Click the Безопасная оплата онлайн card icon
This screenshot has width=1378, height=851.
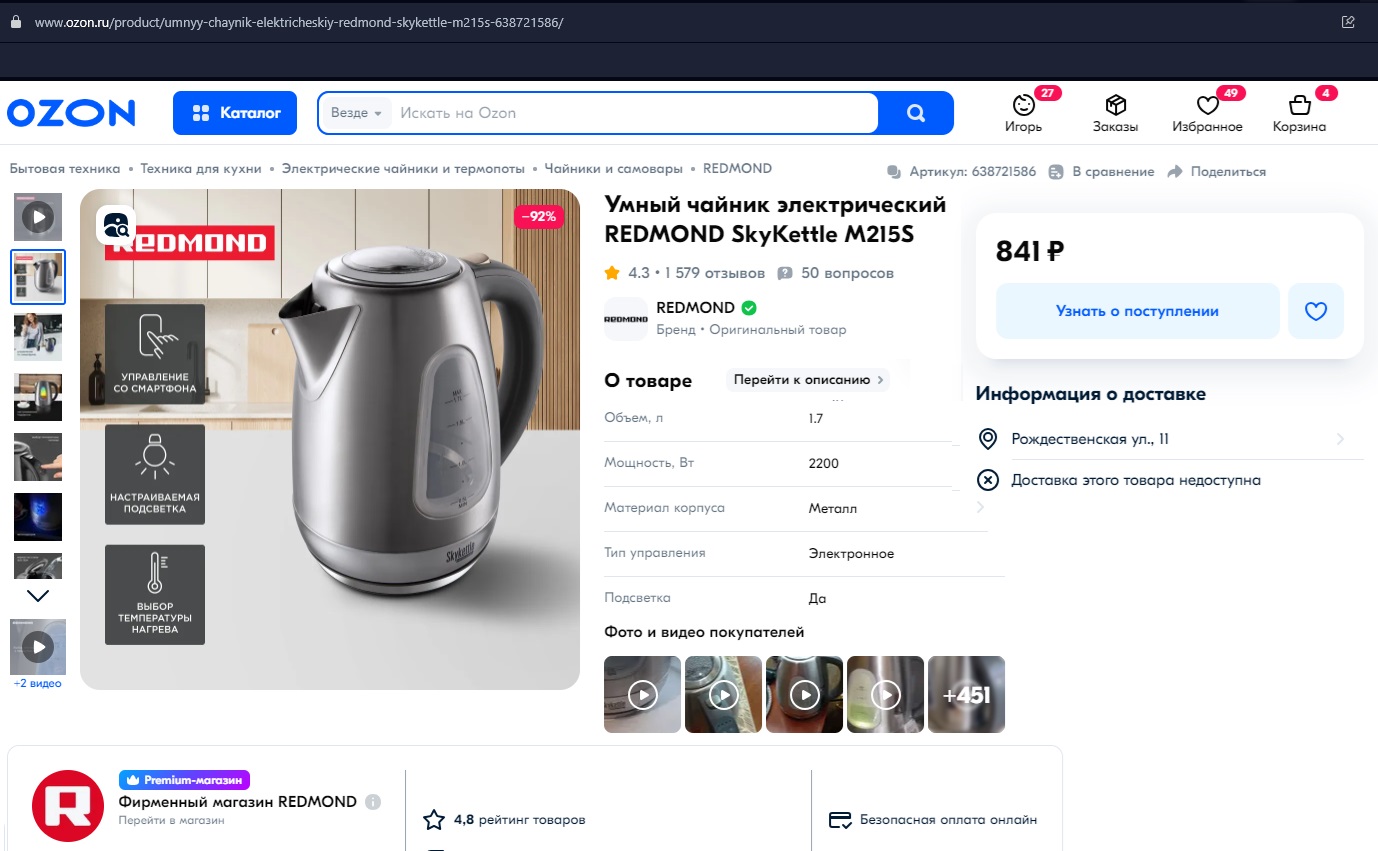point(840,820)
